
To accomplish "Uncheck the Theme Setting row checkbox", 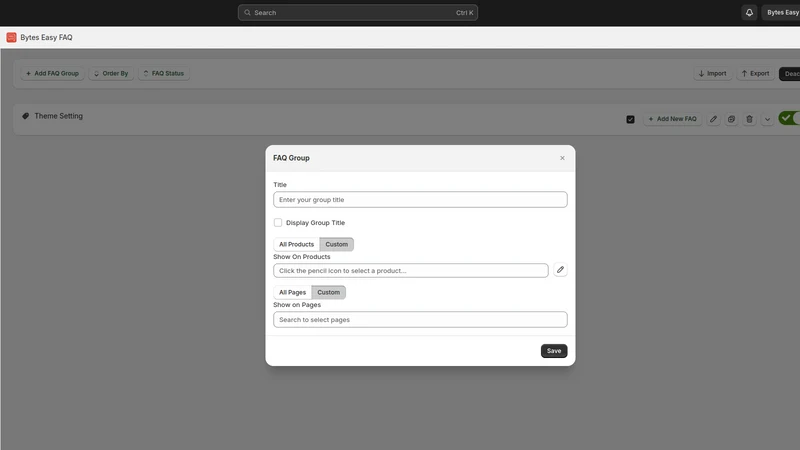I will coord(631,119).
